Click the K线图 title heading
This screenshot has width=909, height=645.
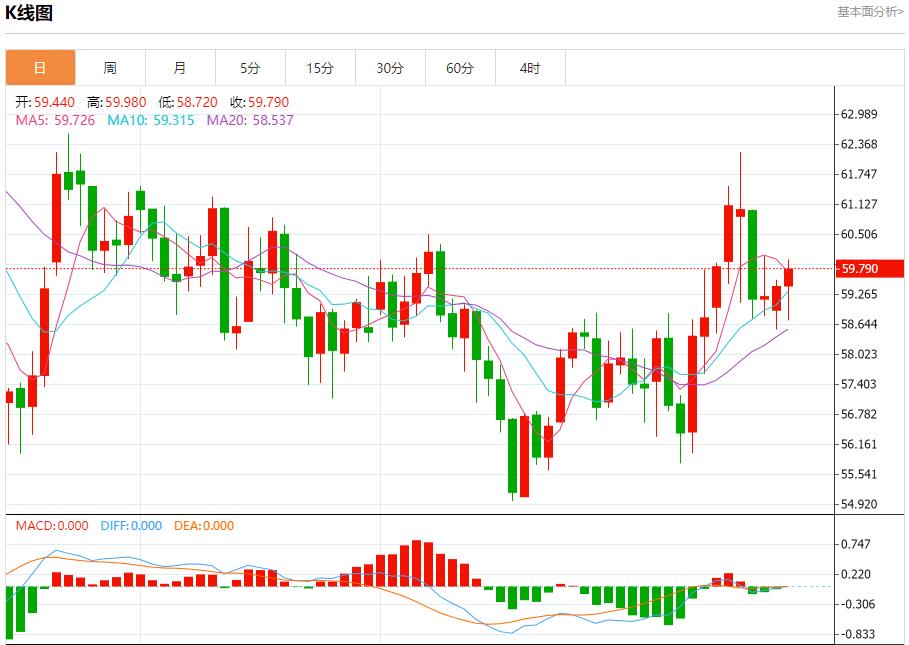click(30, 13)
